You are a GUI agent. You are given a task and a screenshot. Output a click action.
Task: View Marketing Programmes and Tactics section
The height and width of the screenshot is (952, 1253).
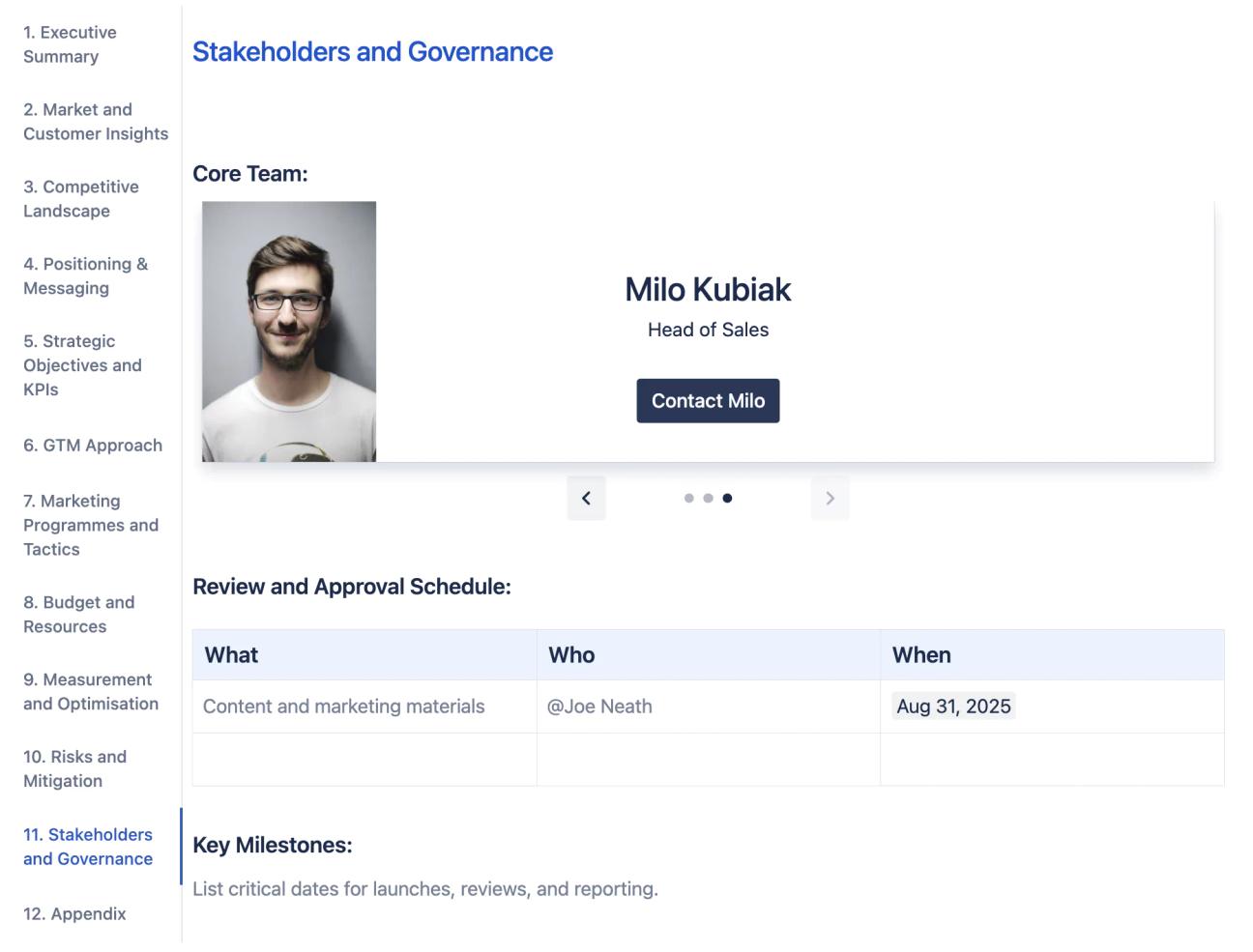click(90, 525)
